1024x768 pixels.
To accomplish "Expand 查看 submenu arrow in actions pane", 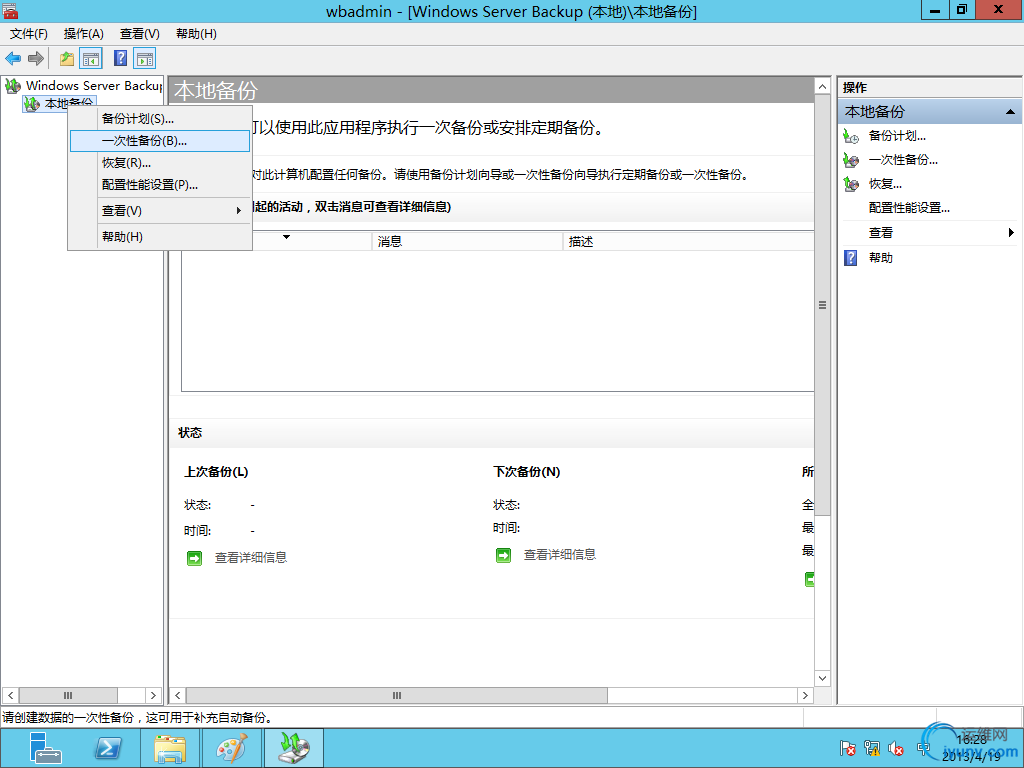I will tap(1011, 232).
